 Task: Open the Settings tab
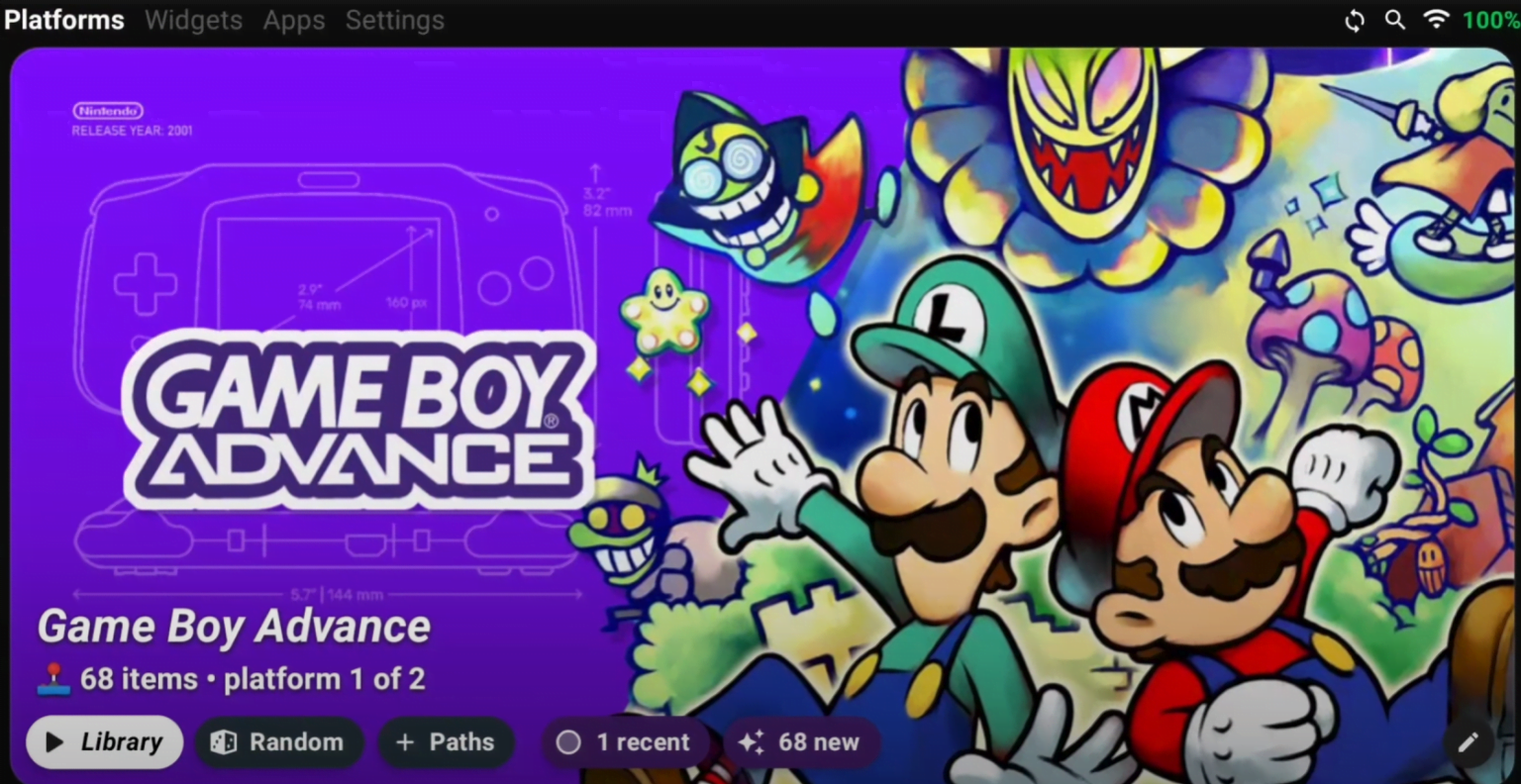point(394,20)
